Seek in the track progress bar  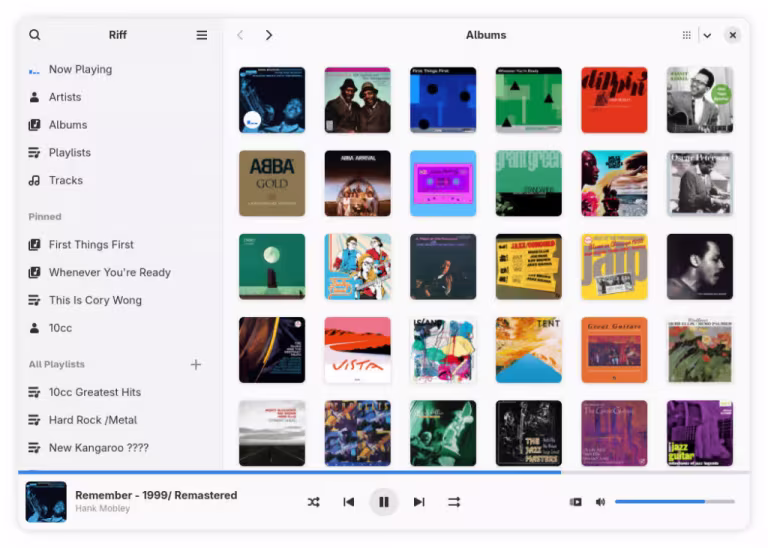tap(384, 473)
